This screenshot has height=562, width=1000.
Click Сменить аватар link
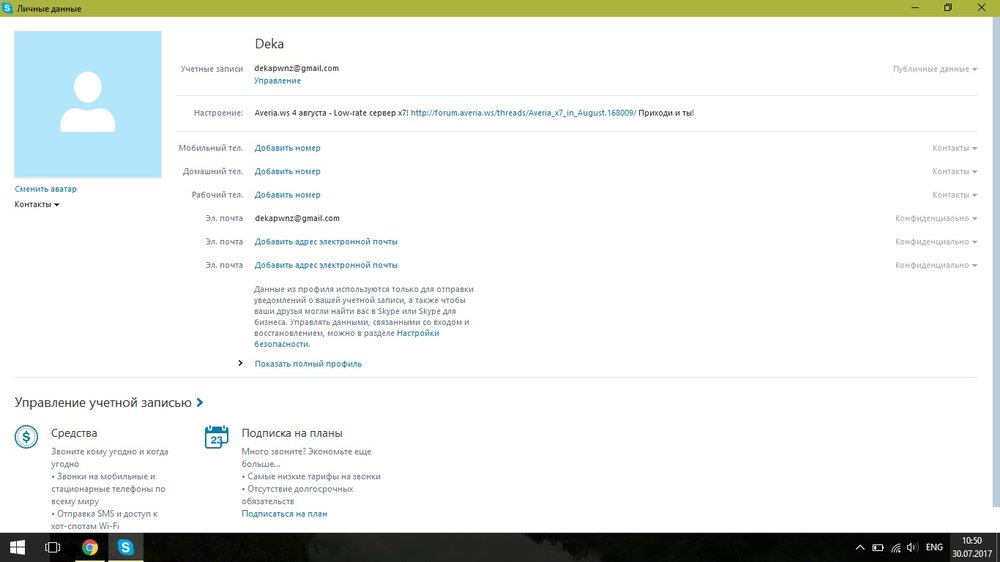tap(45, 189)
